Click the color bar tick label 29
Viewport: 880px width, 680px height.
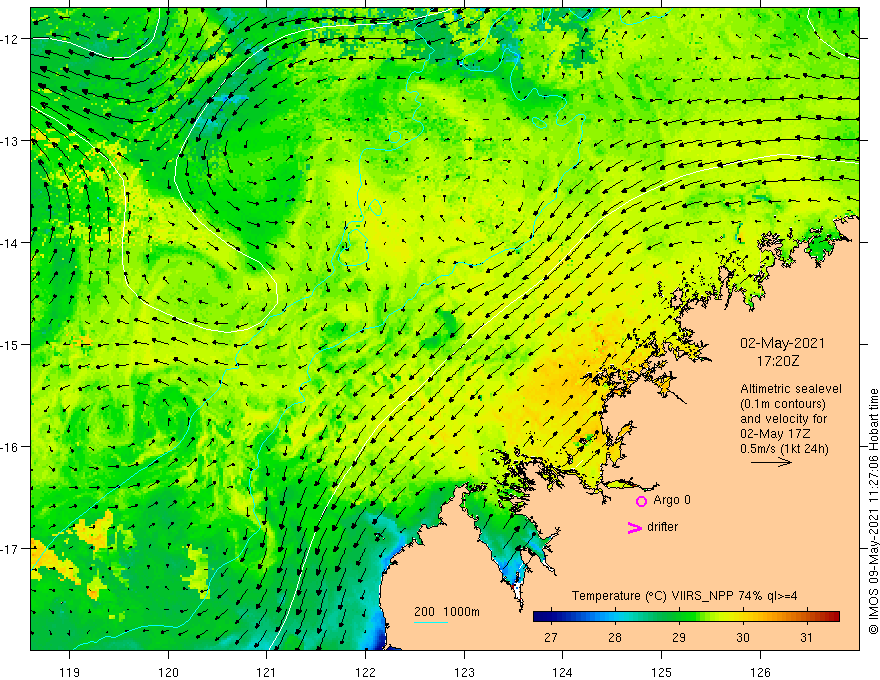tap(679, 637)
